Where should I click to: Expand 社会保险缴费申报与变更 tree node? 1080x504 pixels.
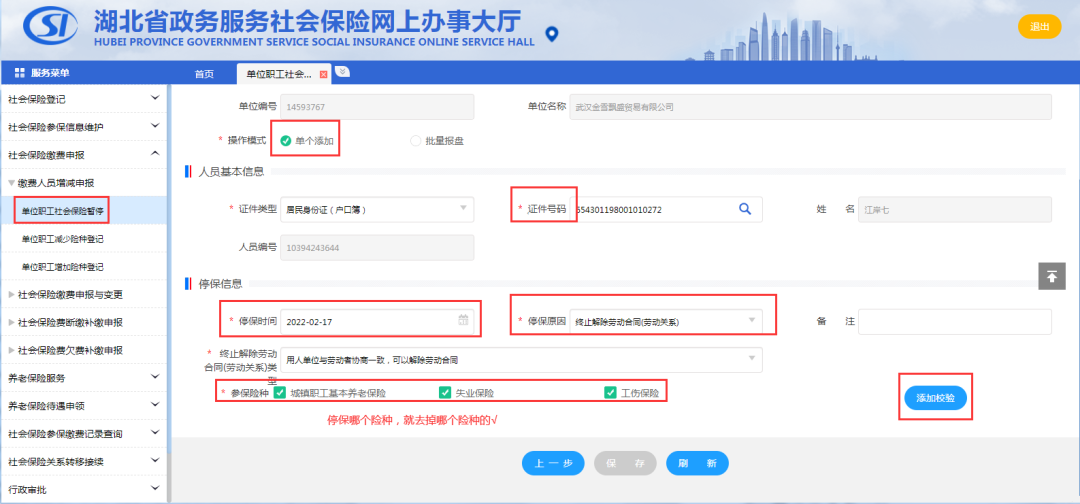pos(11,295)
